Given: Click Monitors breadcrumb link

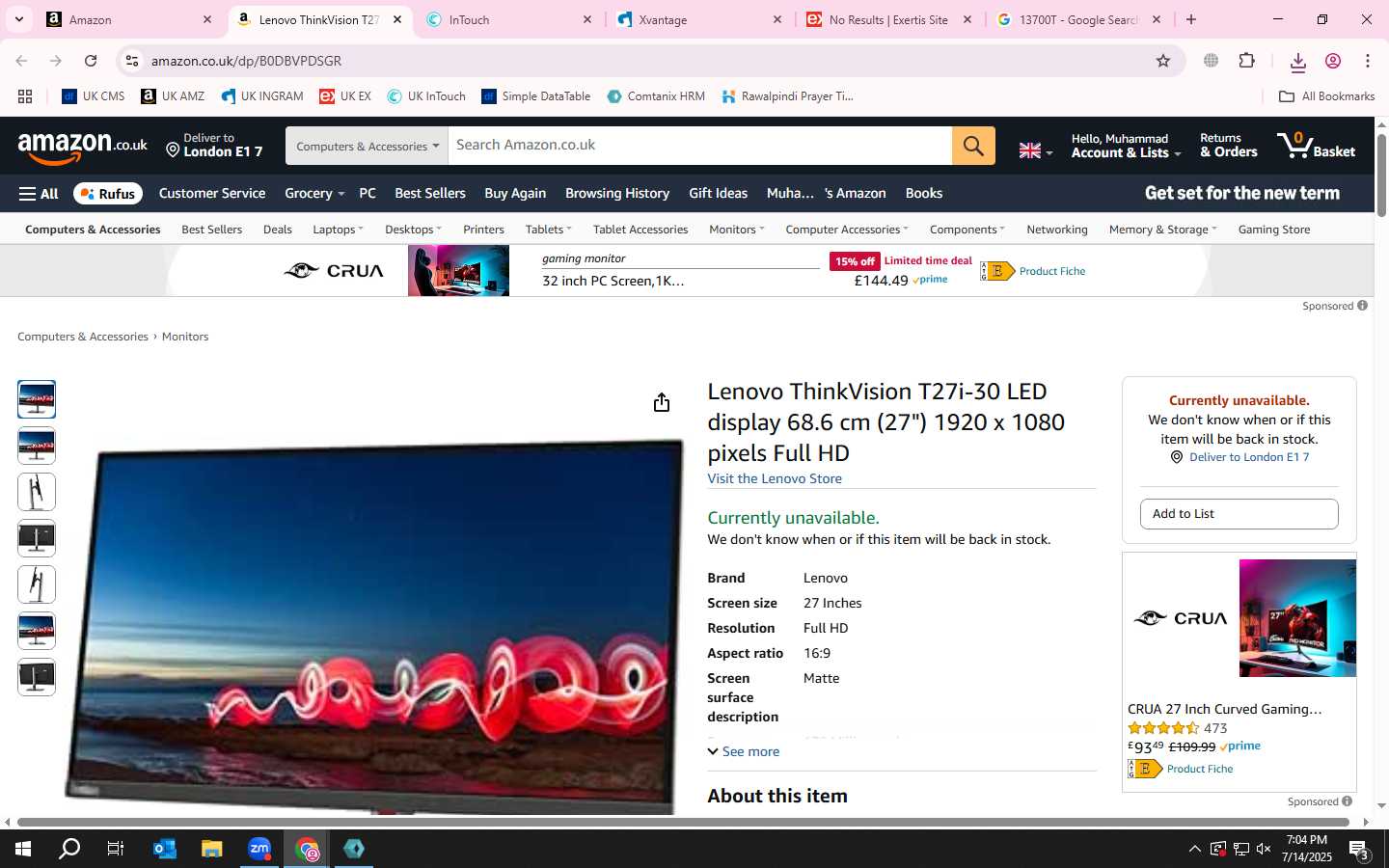Looking at the screenshot, I should pyautogui.click(x=185, y=337).
